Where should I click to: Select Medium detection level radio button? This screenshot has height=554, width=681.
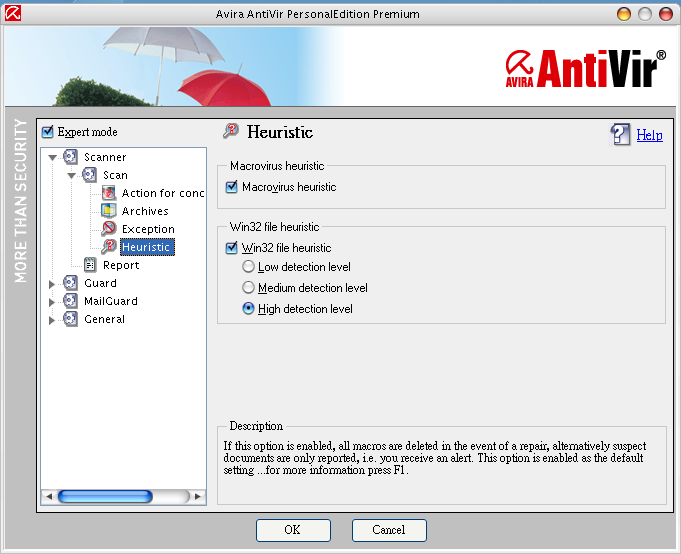coord(248,287)
